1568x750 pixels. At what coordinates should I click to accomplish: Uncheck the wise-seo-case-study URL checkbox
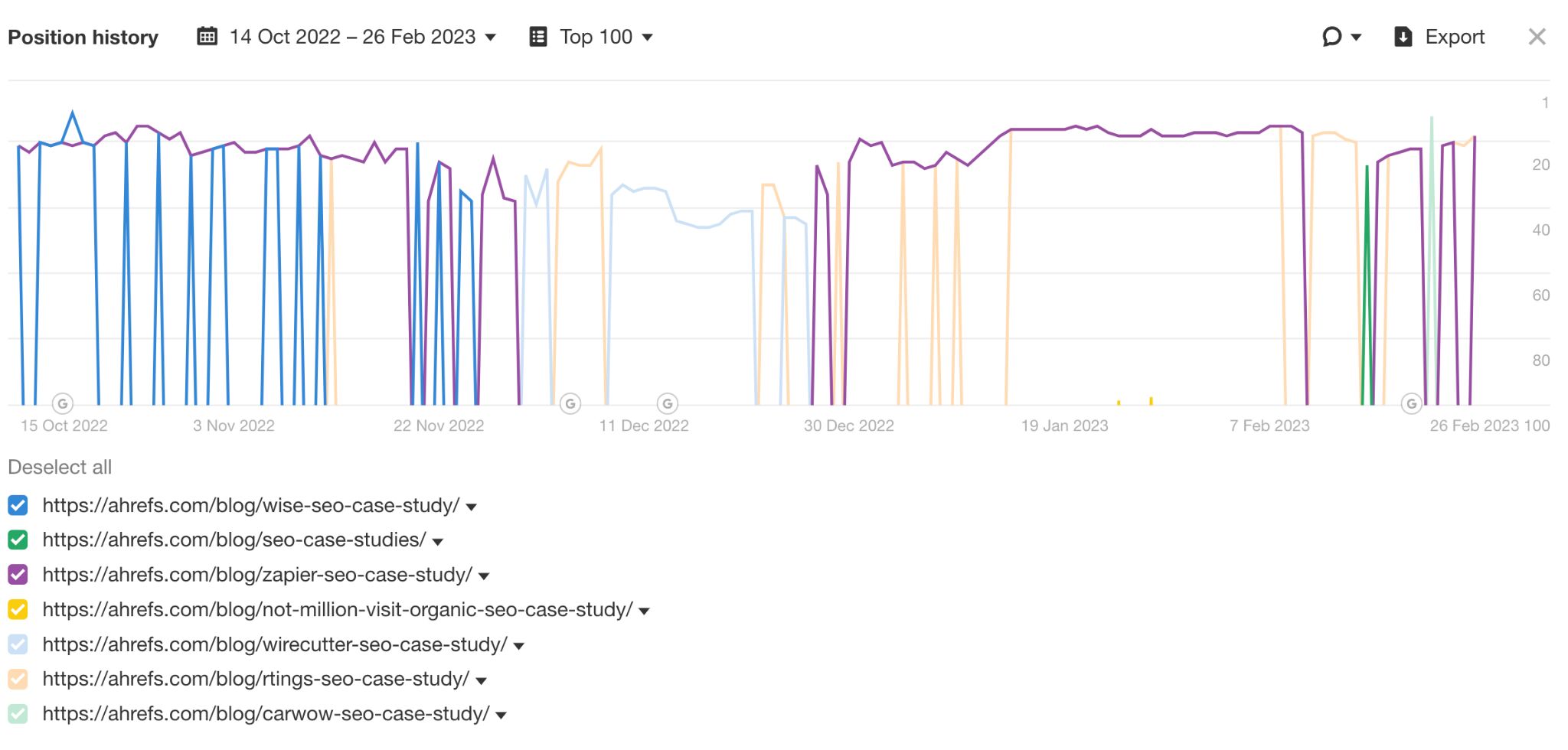[18, 504]
